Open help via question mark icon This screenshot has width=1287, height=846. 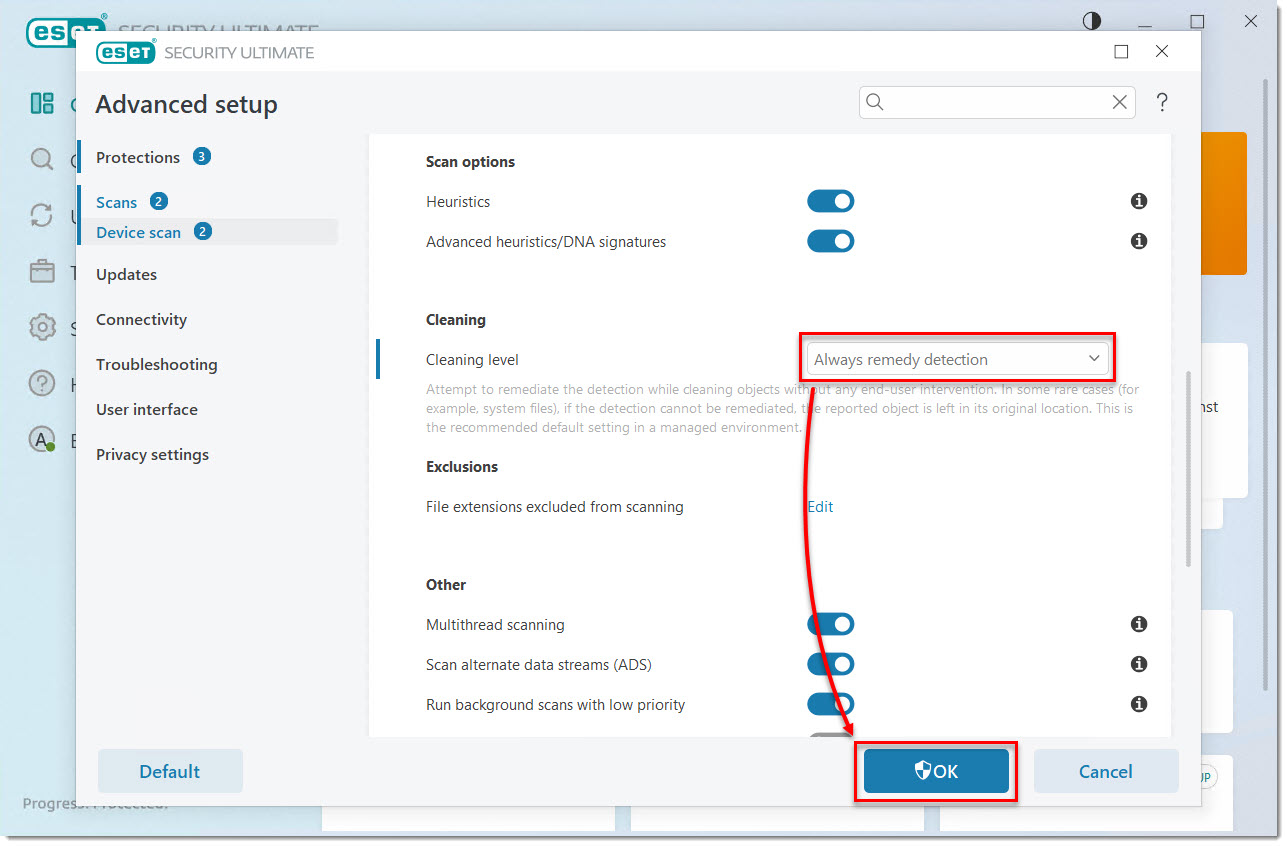tap(1162, 102)
